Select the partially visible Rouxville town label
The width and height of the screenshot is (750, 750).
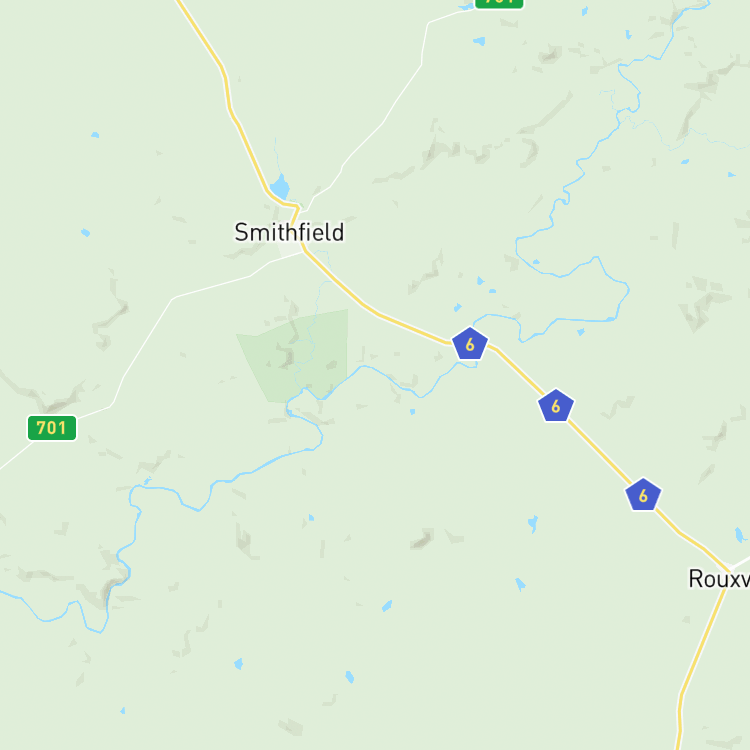point(719,579)
